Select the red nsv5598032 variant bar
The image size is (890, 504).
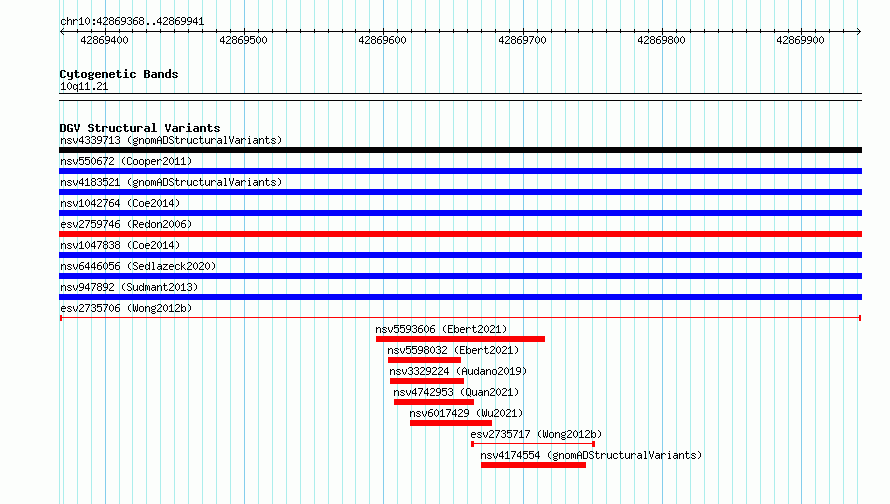(x=425, y=360)
